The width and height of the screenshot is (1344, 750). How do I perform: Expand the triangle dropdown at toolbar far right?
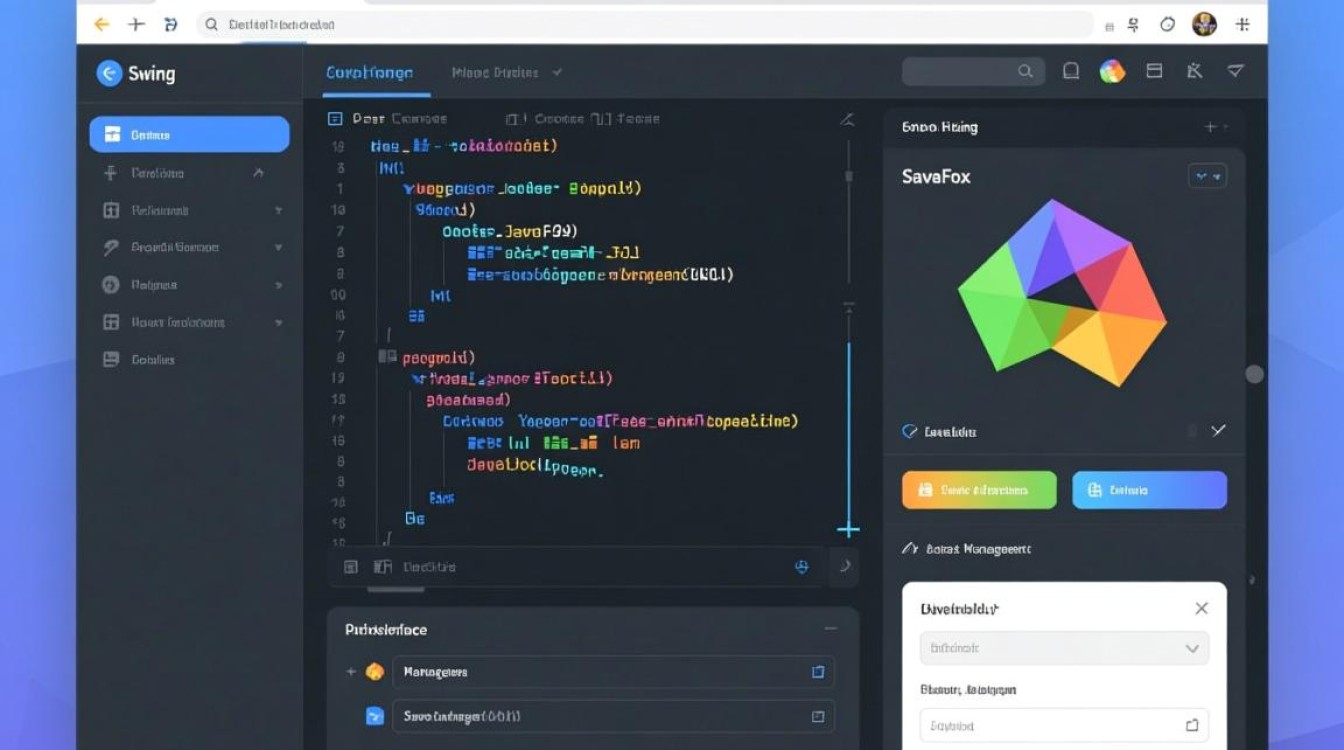click(x=1236, y=71)
